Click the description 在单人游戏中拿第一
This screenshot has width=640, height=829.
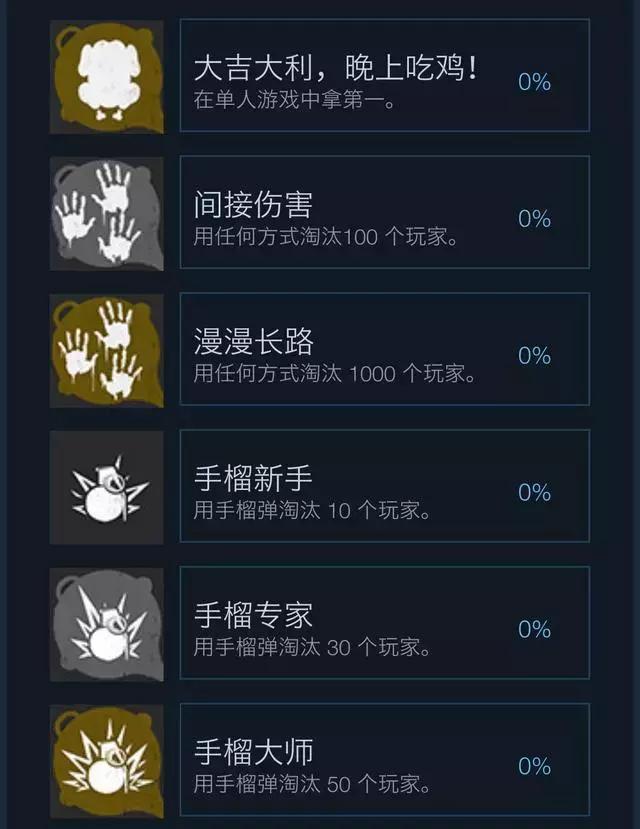[294, 99]
